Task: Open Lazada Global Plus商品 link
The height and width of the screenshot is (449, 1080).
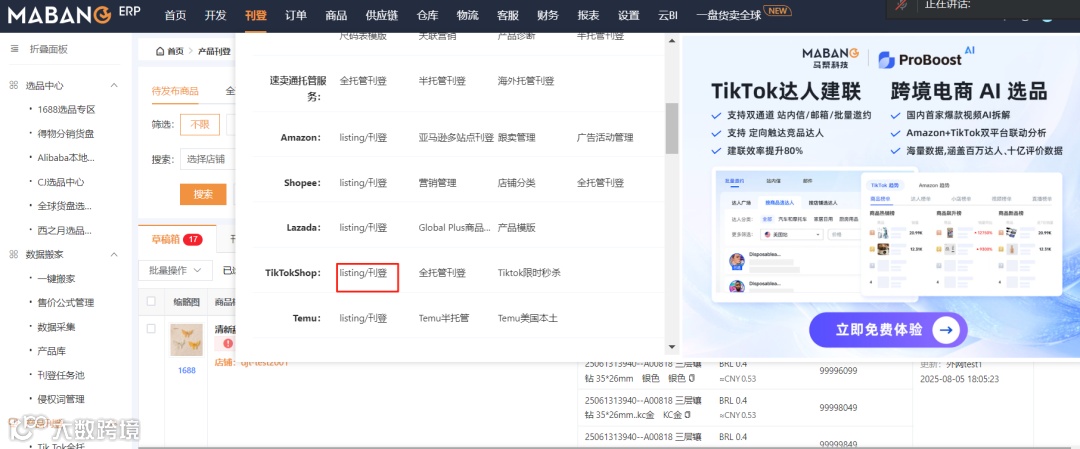Action: pyautogui.click(x=455, y=228)
